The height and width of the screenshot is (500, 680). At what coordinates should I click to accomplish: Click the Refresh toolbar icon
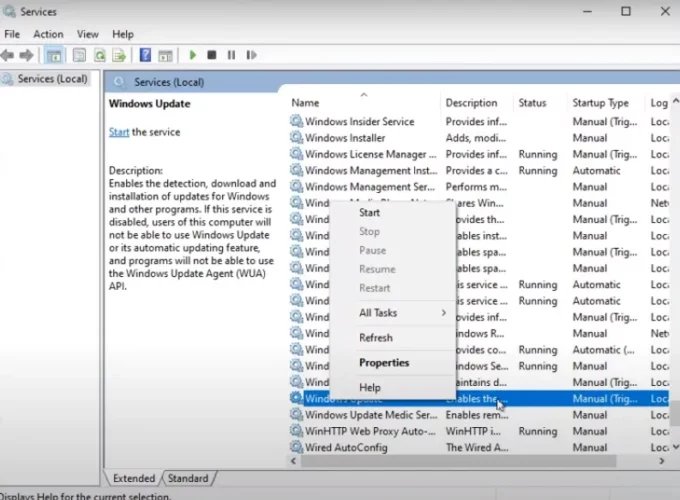(x=100, y=56)
